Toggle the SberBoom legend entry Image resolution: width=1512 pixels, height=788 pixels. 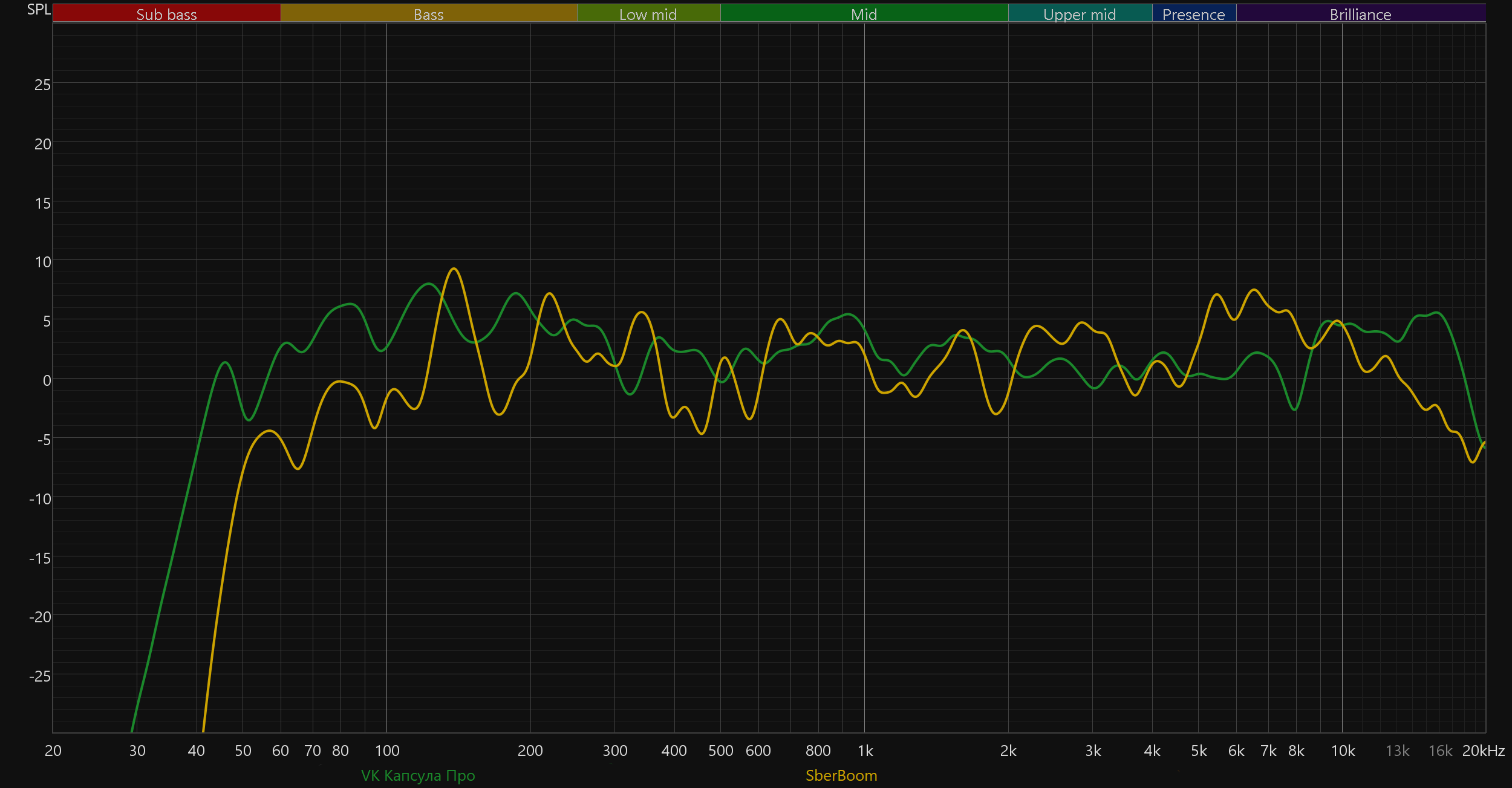(841, 775)
